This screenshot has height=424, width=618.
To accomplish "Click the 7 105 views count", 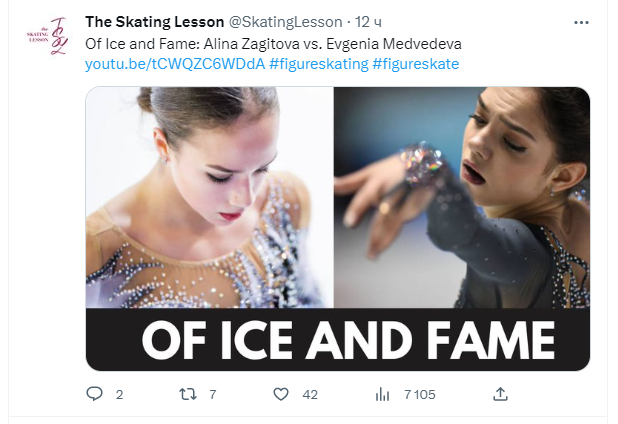I will point(420,394).
